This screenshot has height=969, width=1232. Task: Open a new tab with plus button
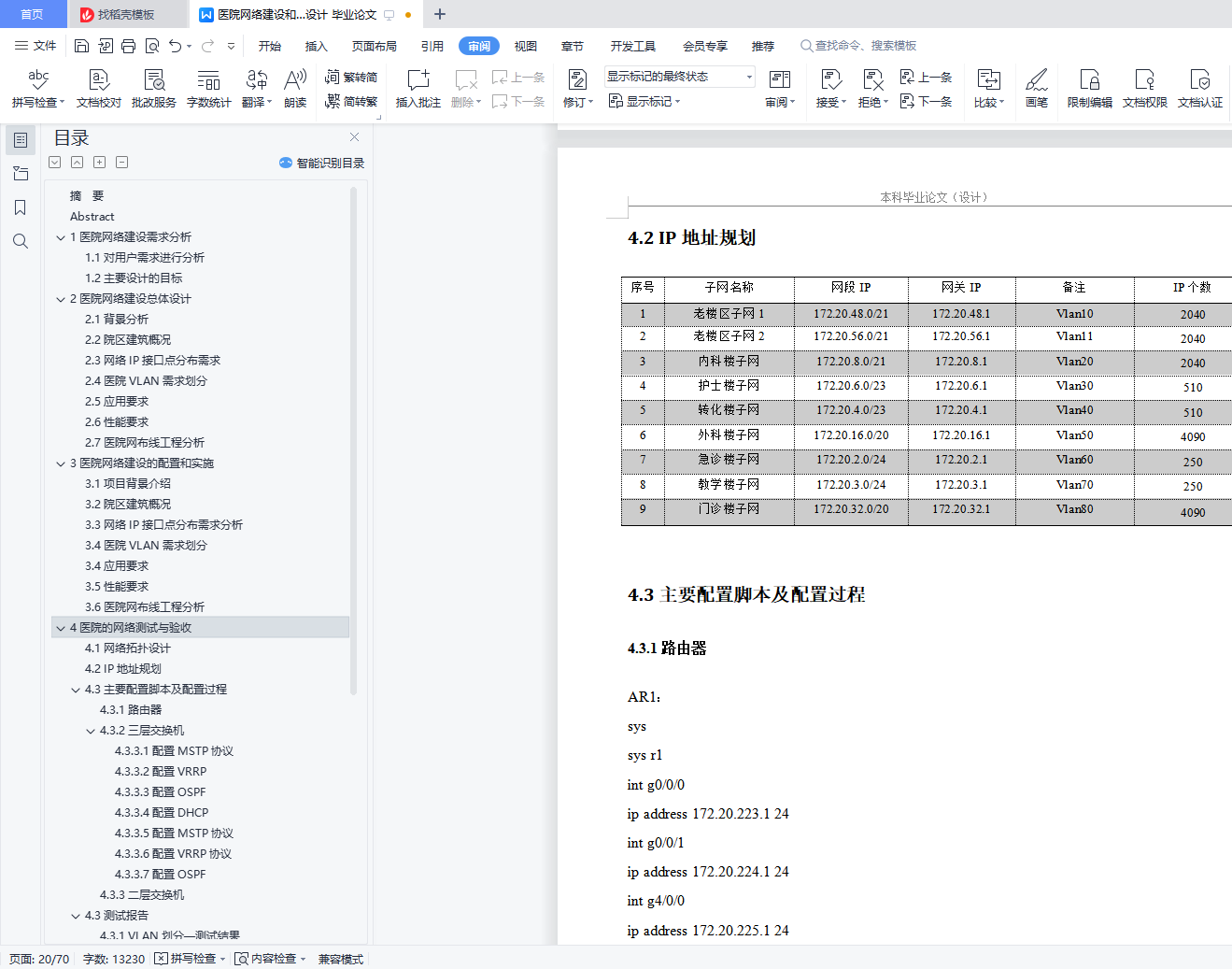click(440, 14)
